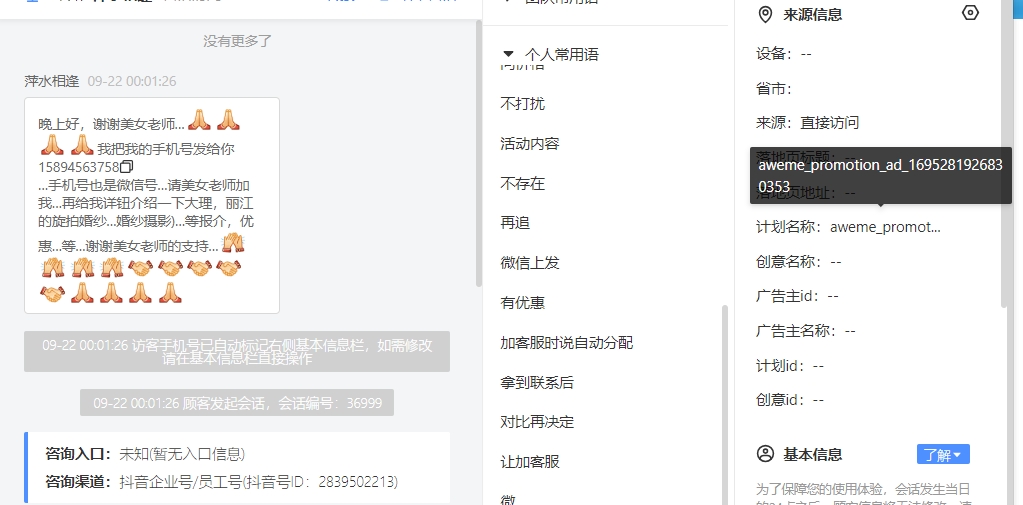Open the 了解 dropdown button
The height and width of the screenshot is (505, 1023).
[x=943, y=455]
